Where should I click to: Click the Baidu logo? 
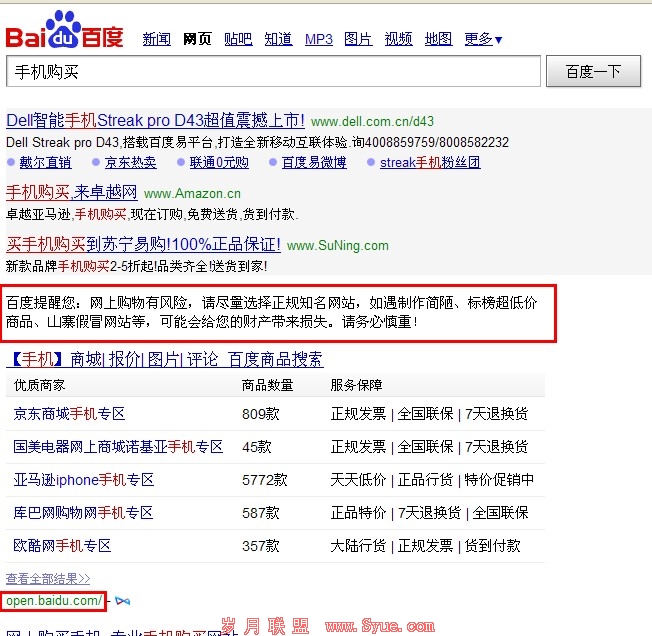point(64,30)
